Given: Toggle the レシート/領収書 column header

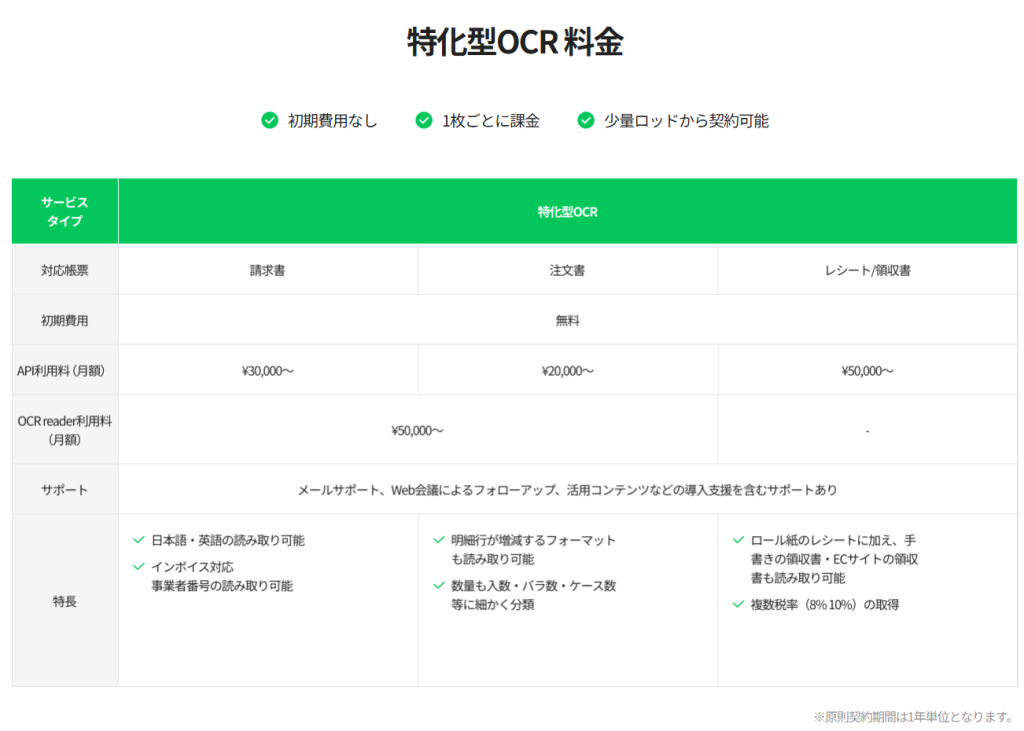Looking at the screenshot, I should click(x=866, y=269).
